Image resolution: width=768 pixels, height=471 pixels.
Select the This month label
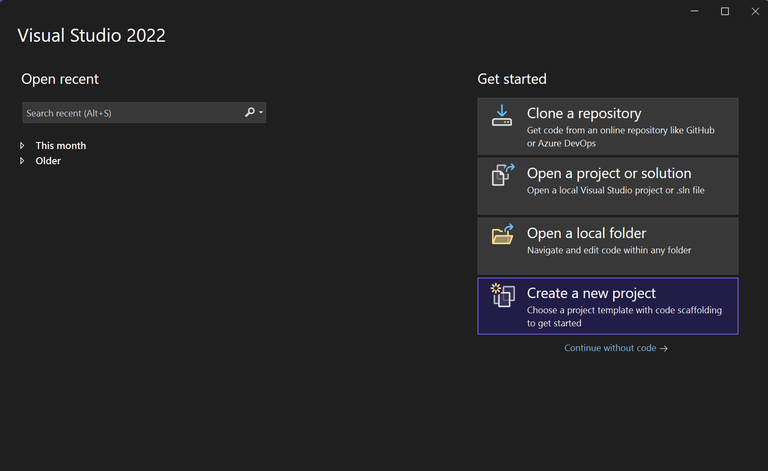[61, 145]
